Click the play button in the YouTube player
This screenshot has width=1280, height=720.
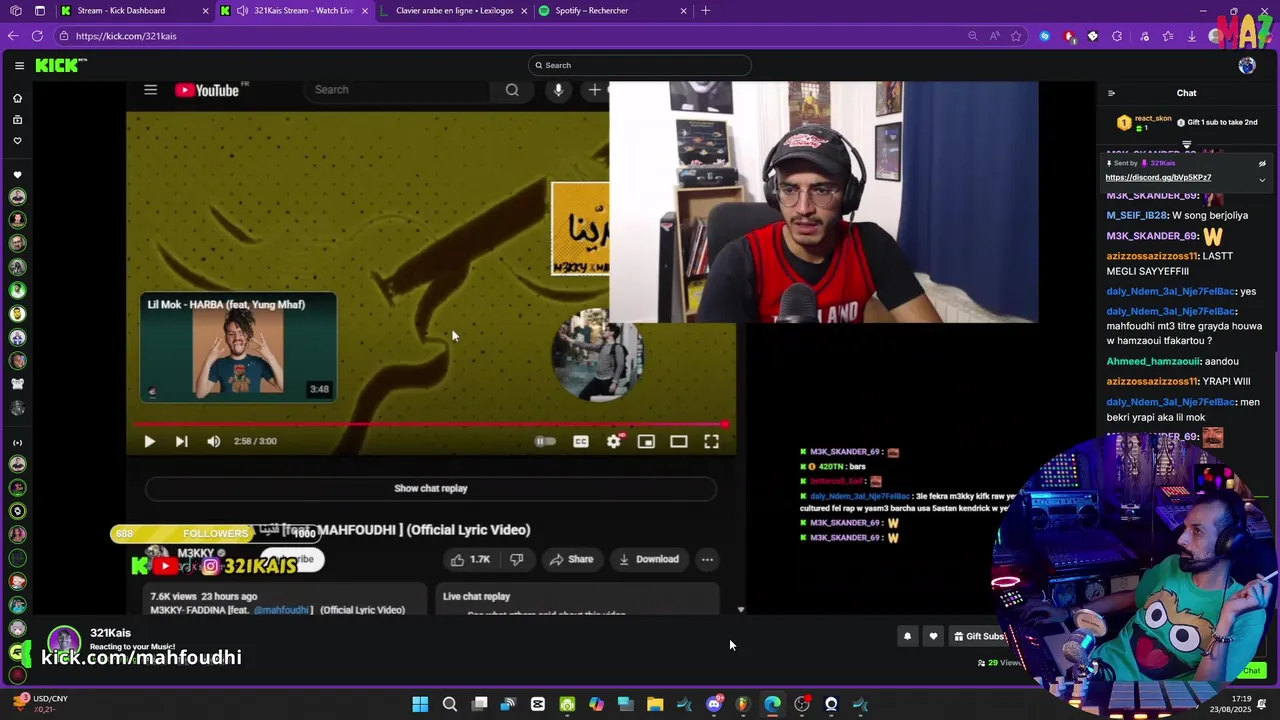tap(149, 441)
